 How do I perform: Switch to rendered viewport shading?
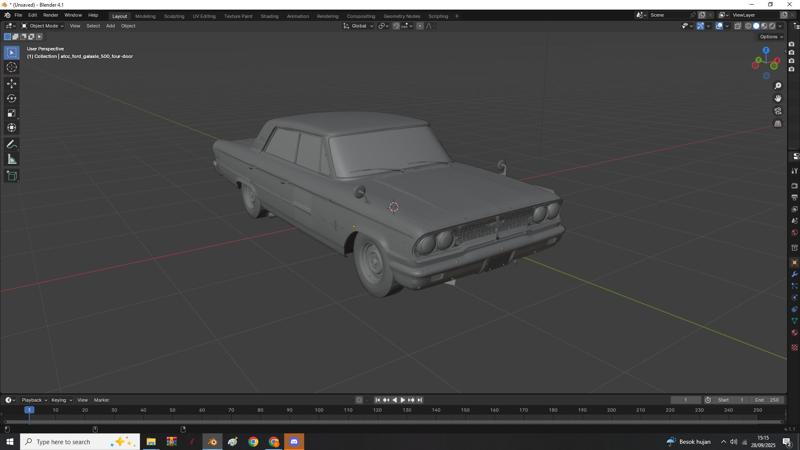(x=772, y=26)
